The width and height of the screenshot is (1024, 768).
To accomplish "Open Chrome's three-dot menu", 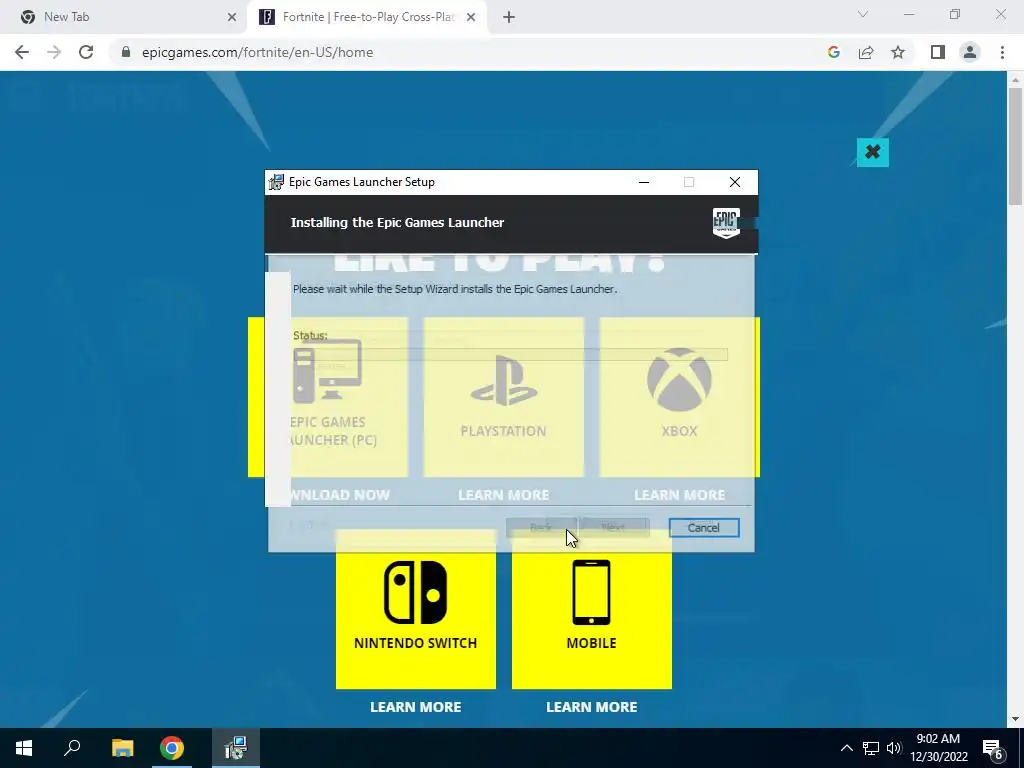I will pos(1002,52).
